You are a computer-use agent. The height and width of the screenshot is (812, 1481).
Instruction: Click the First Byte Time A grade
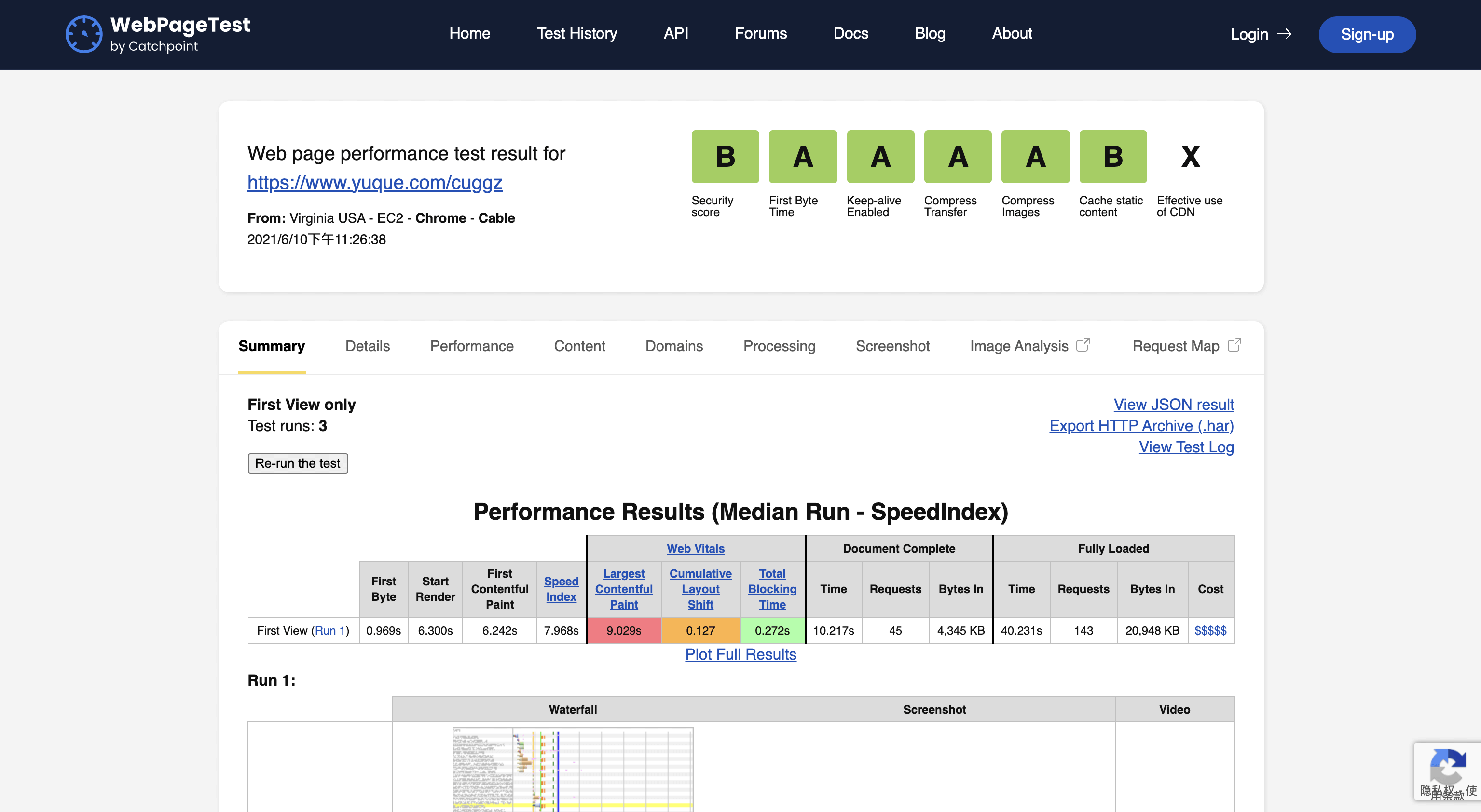pos(803,156)
